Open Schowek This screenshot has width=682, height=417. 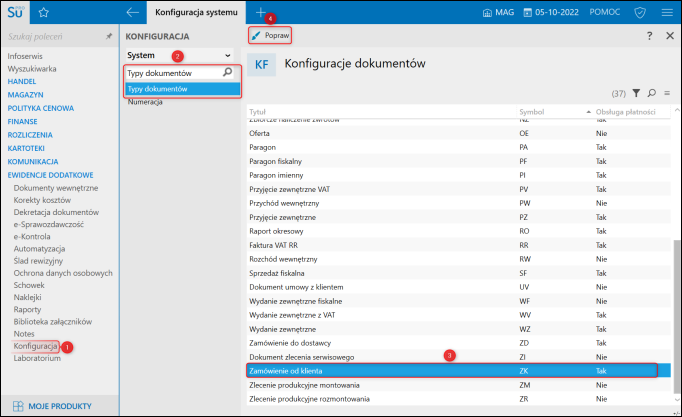[x=29, y=285]
